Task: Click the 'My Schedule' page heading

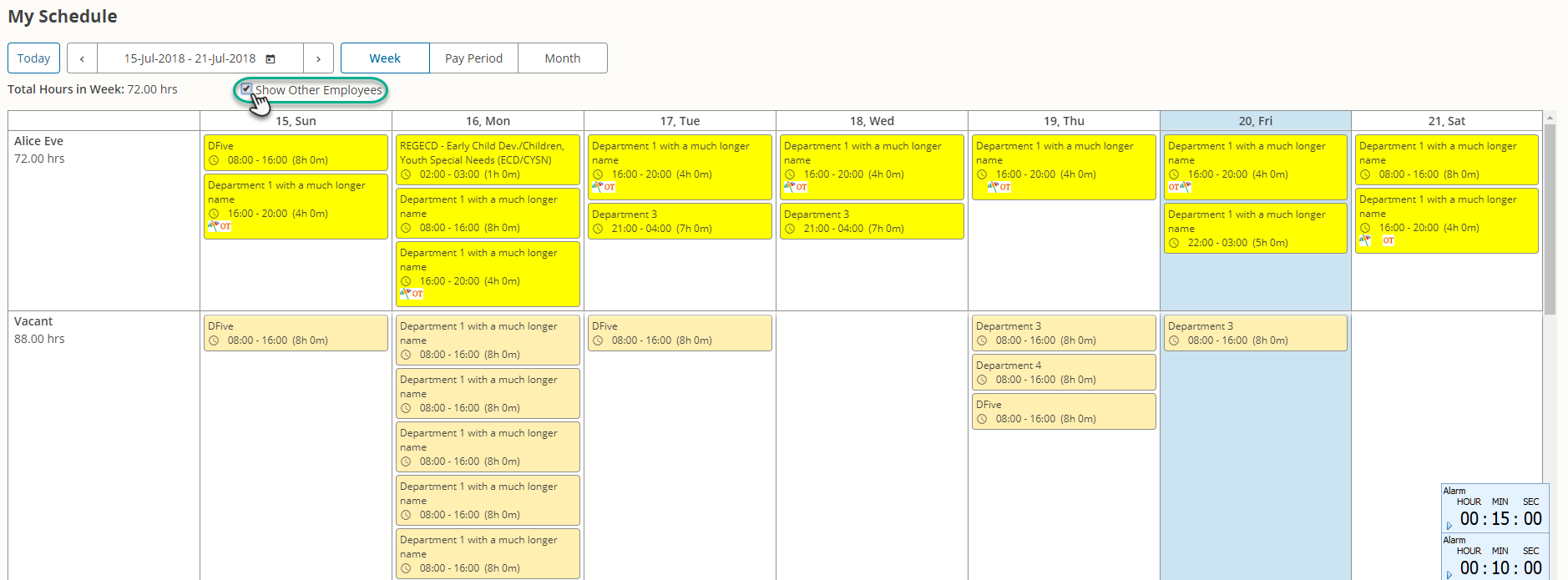Action: tap(63, 17)
